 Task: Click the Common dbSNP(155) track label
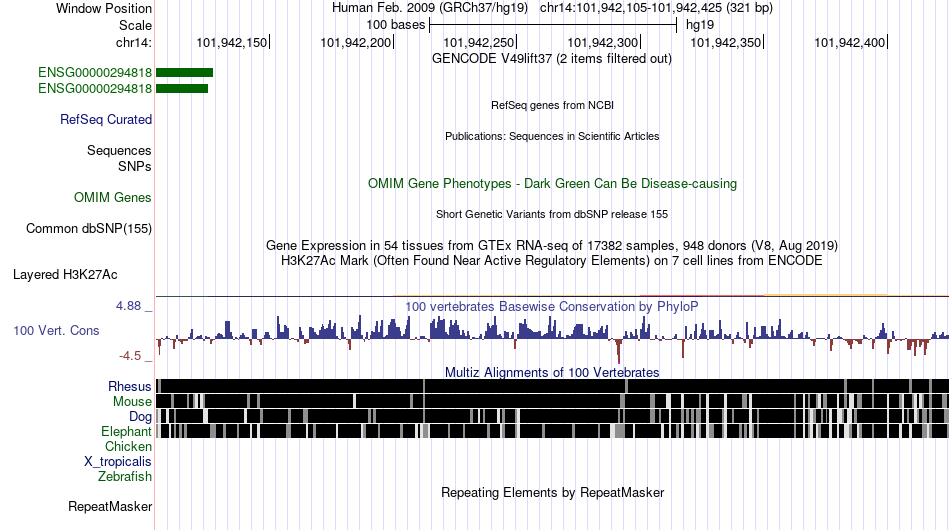(x=89, y=228)
